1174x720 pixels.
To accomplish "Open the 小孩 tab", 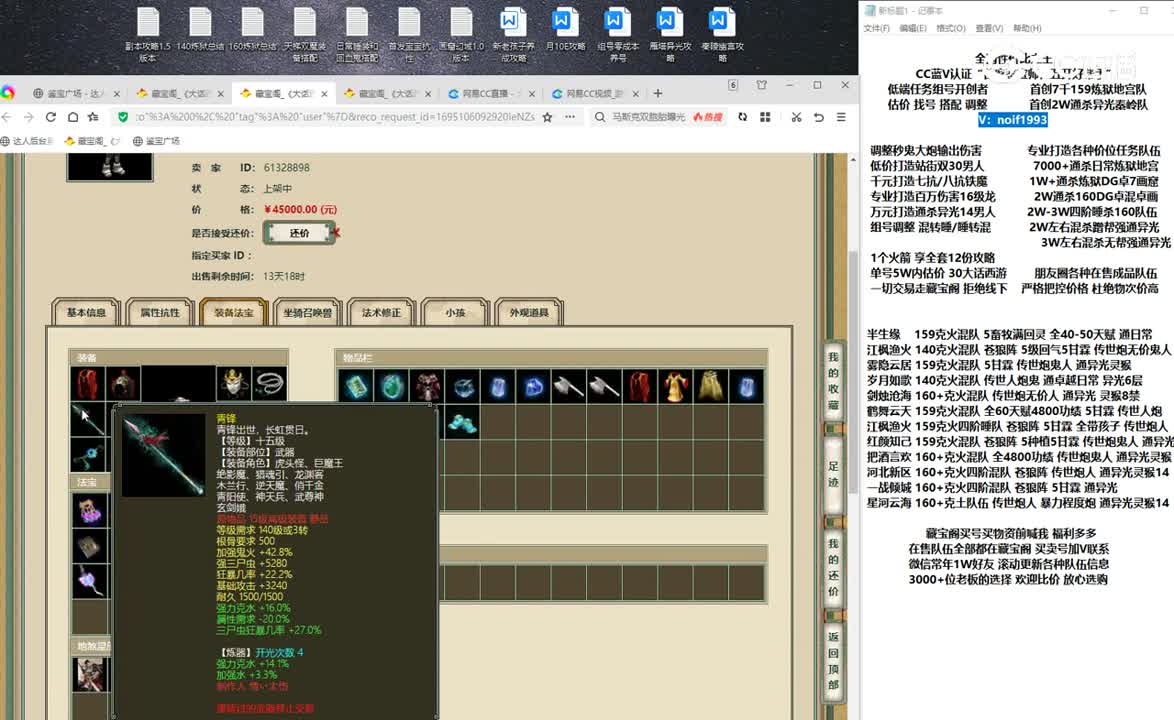I will pyautogui.click(x=455, y=313).
